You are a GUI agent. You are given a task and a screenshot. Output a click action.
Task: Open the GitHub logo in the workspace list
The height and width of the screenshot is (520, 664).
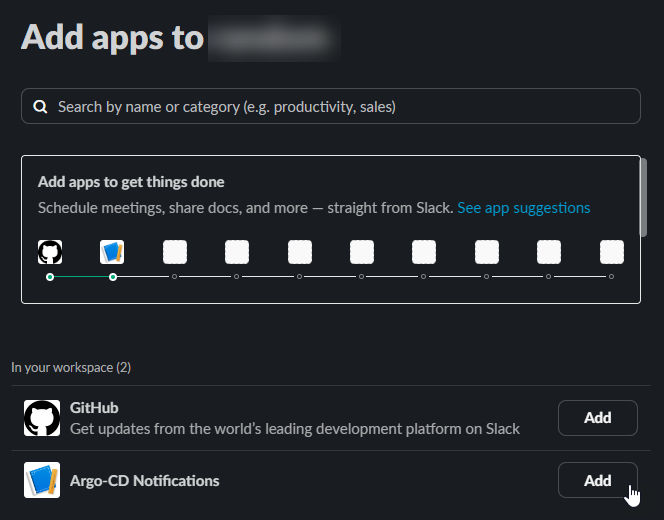pyautogui.click(x=42, y=418)
